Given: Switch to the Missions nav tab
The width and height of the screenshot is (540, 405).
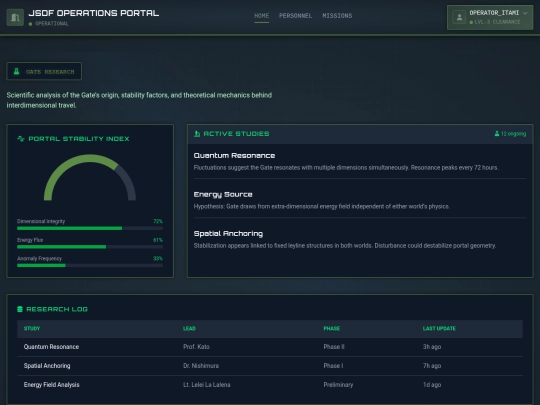Looking at the screenshot, I should coord(337,16).
